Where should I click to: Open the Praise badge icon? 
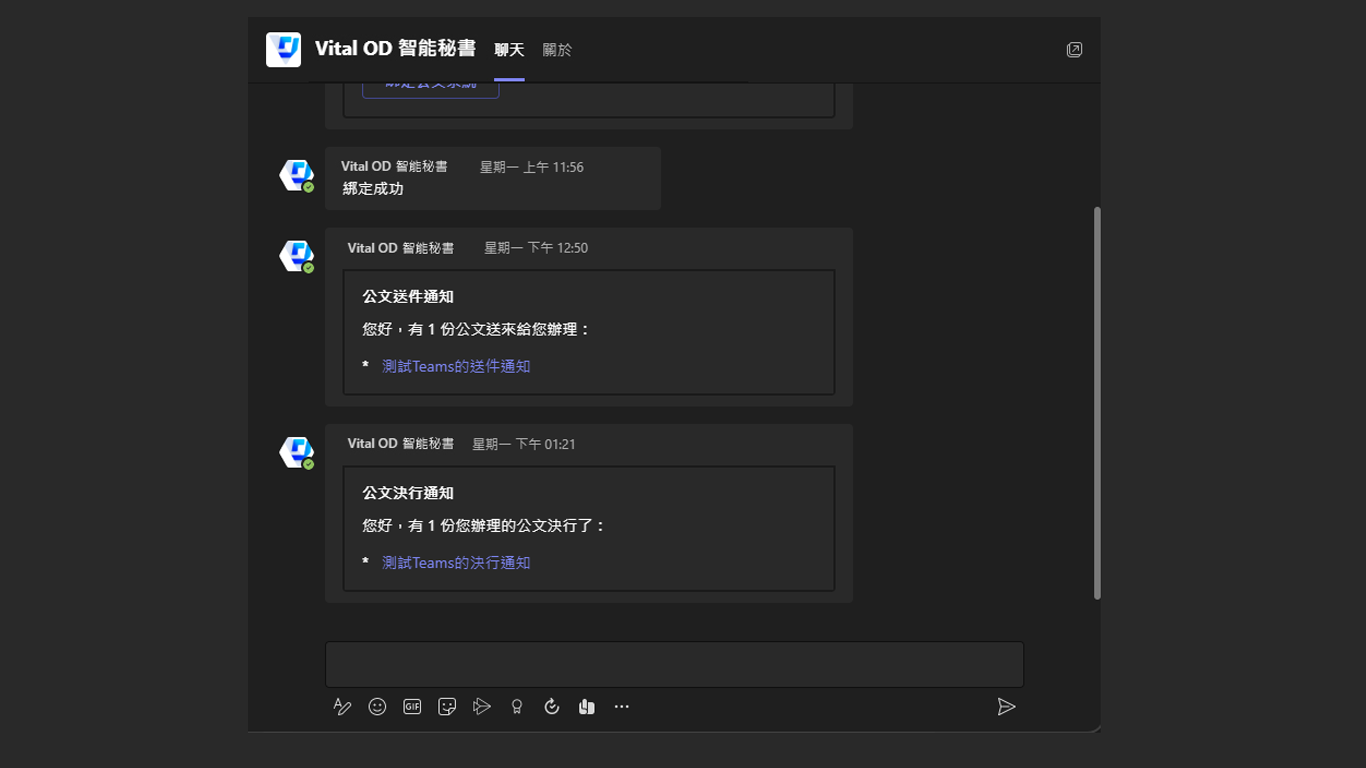pyautogui.click(x=517, y=707)
